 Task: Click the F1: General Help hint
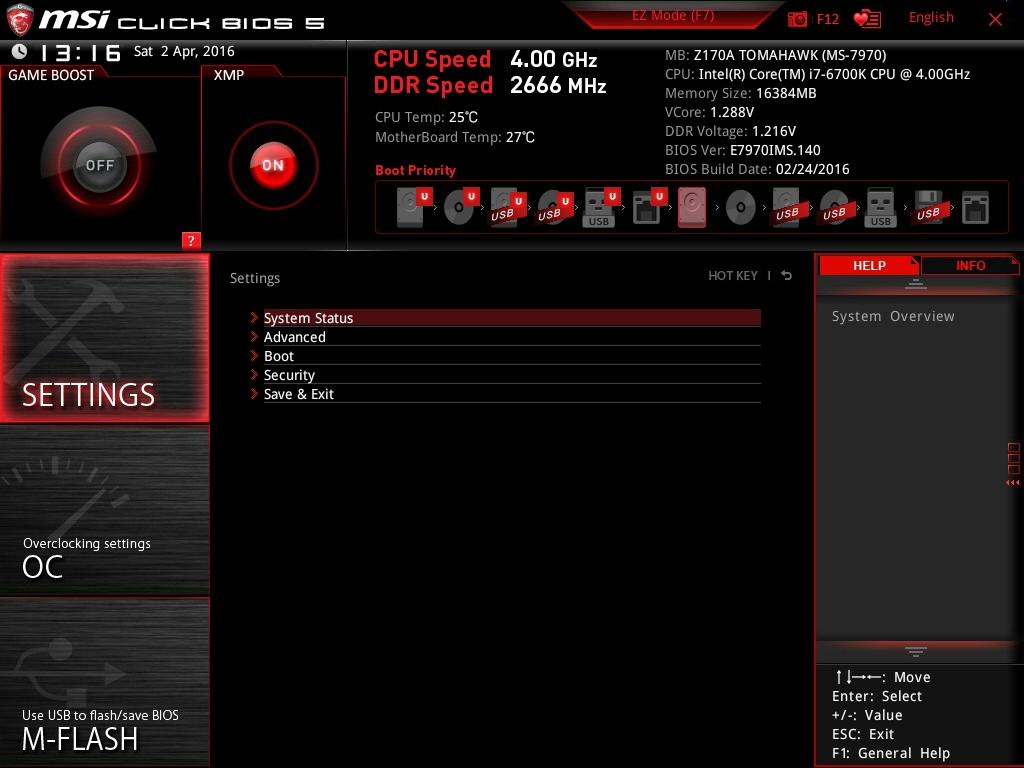pos(891,753)
